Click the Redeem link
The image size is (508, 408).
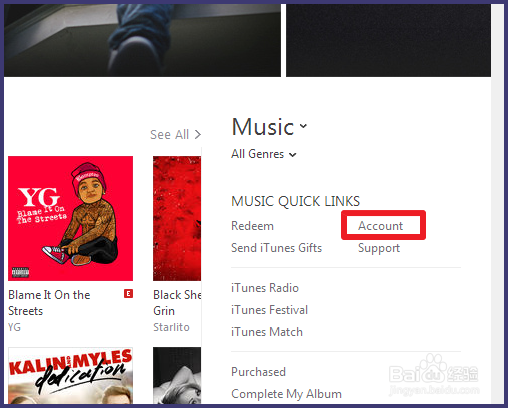252,226
